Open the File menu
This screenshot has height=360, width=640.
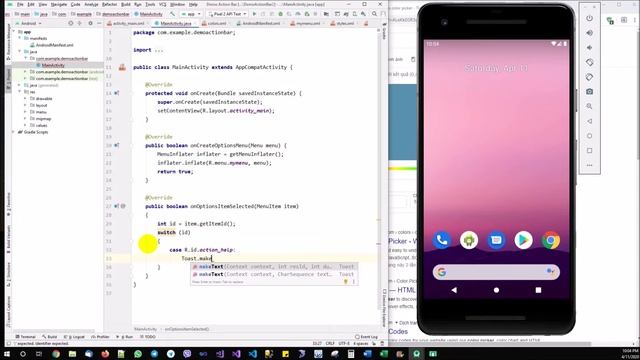coord(20,4)
